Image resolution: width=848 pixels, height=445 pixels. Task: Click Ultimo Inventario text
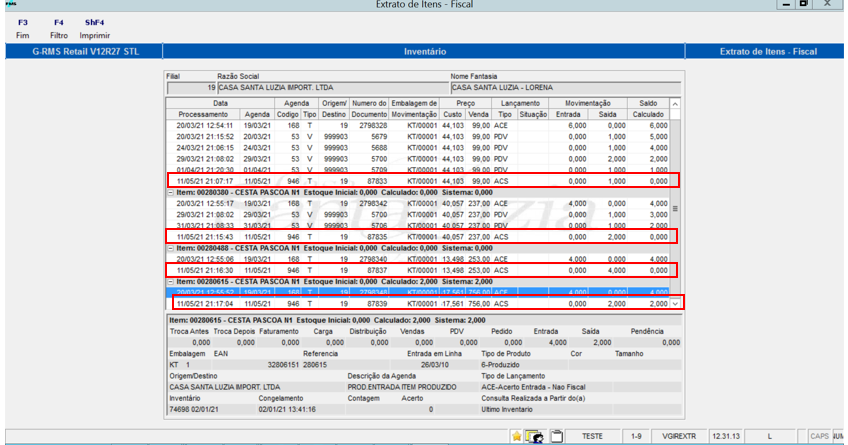tap(507, 409)
